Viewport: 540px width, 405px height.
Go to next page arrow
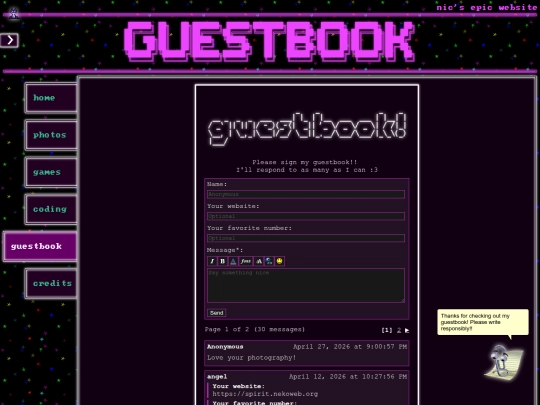407,330
